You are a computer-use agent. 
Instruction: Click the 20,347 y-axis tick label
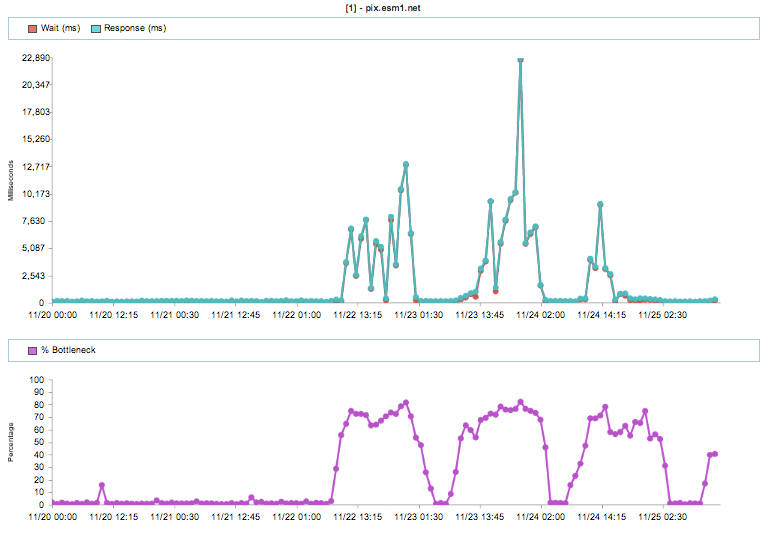(x=36, y=85)
